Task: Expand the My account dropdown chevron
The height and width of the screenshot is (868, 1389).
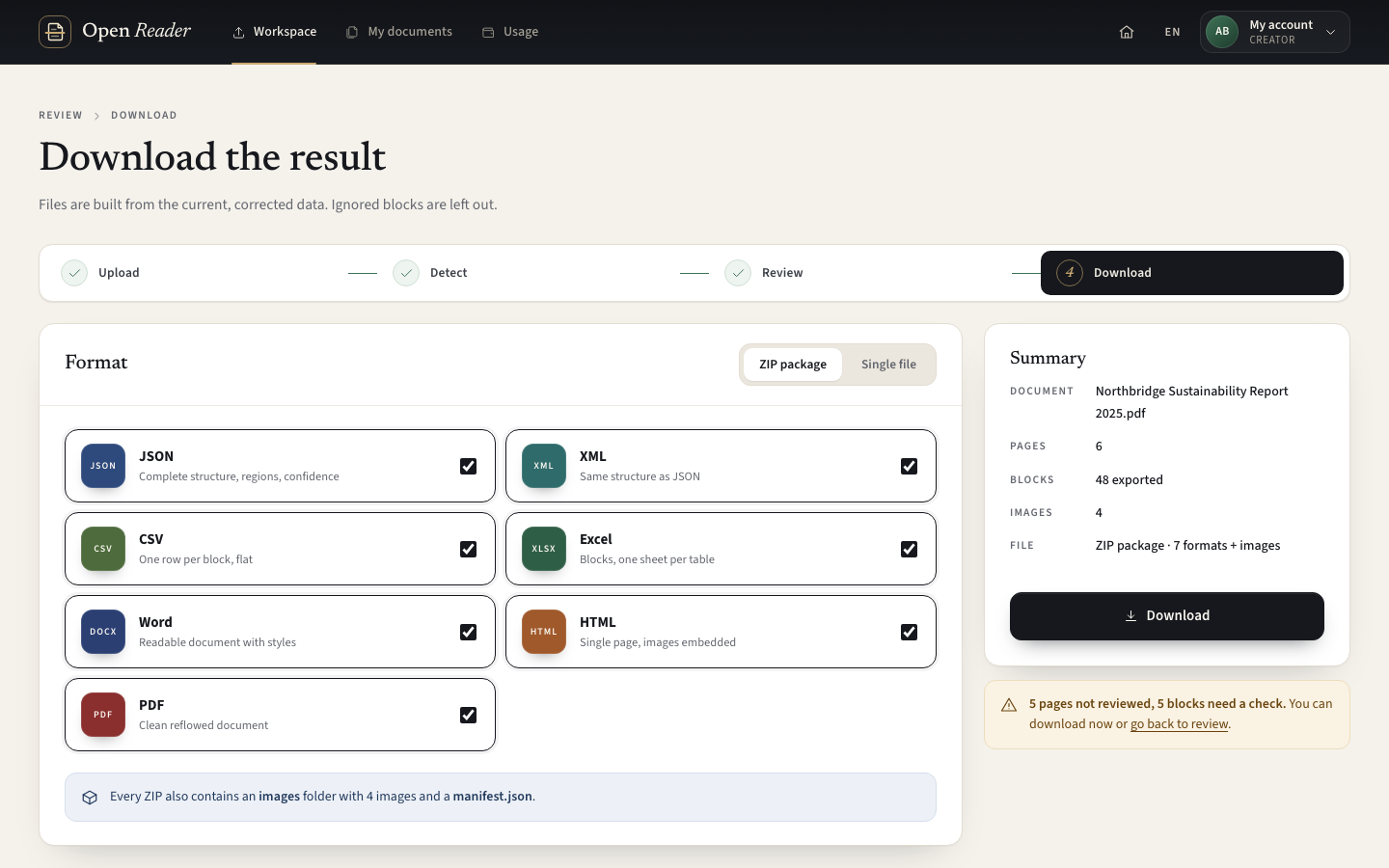Action: tap(1331, 32)
